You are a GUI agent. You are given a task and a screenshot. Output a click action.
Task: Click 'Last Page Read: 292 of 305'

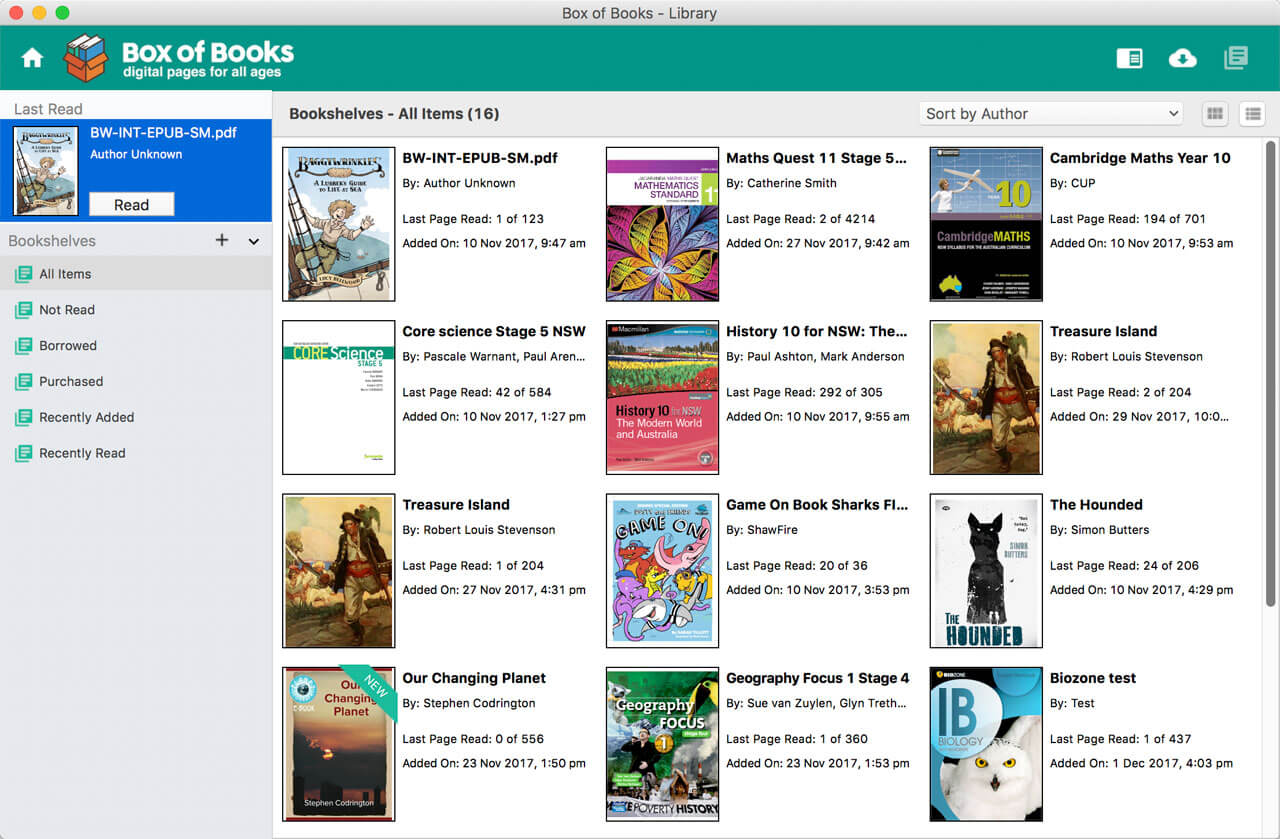pyautogui.click(x=804, y=392)
